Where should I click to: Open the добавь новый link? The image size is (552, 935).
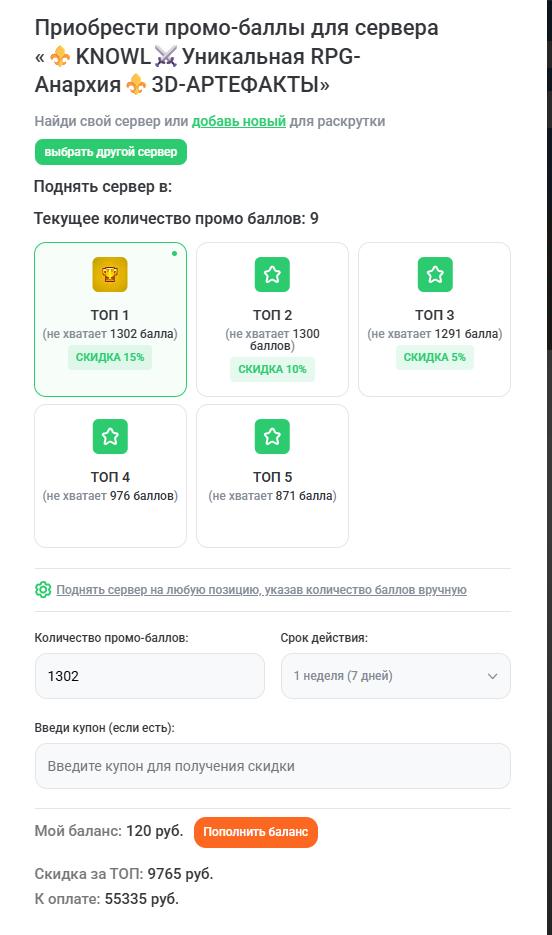(238, 121)
